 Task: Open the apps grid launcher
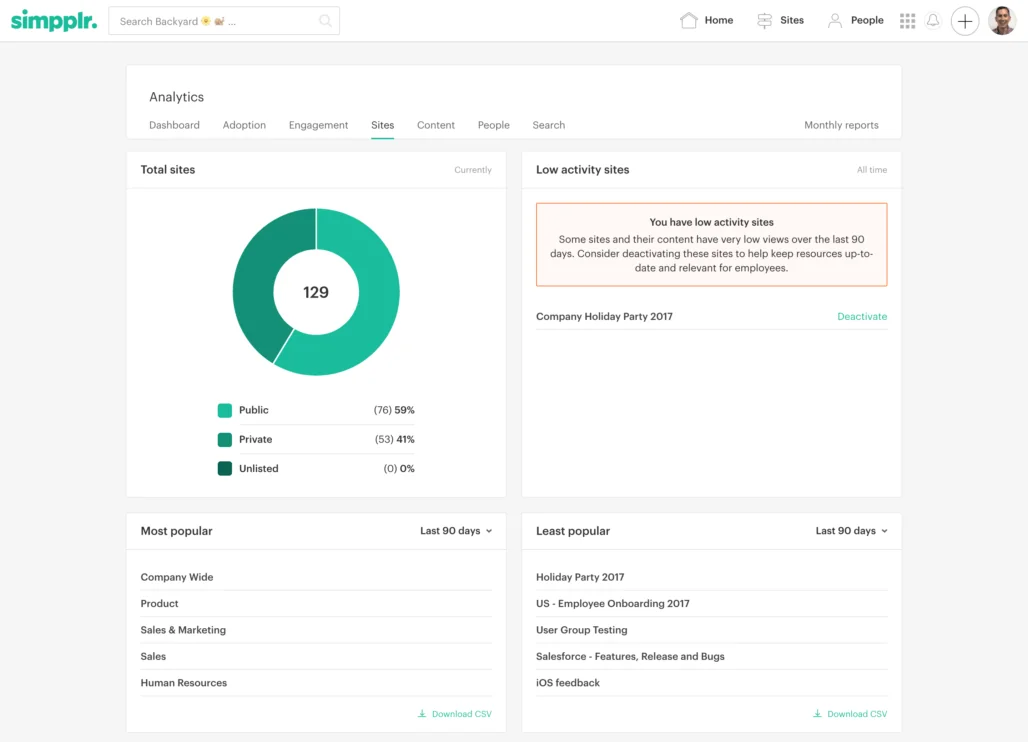tap(907, 21)
